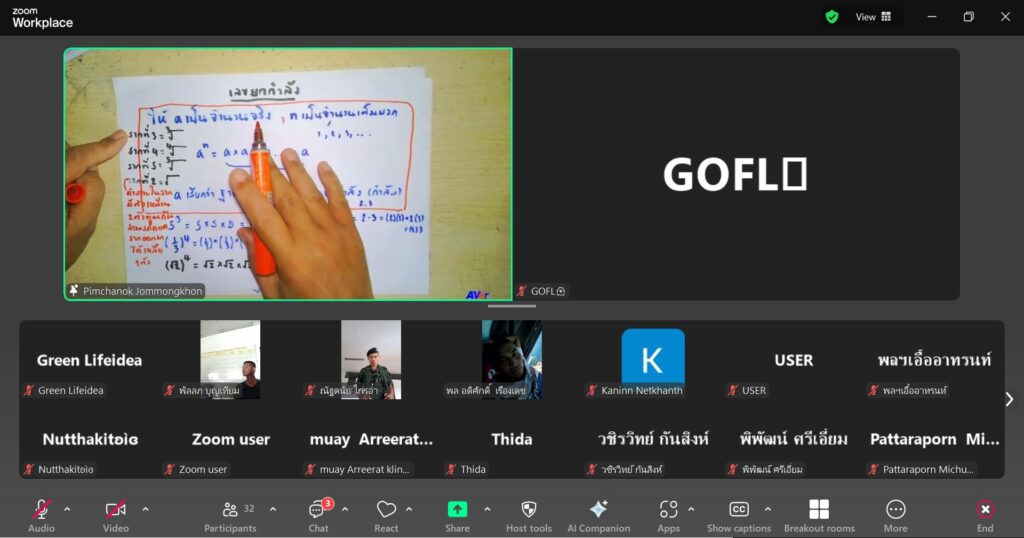Unmute the microphone using Audio icon
The image size is (1024, 538).
click(x=41, y=509)
